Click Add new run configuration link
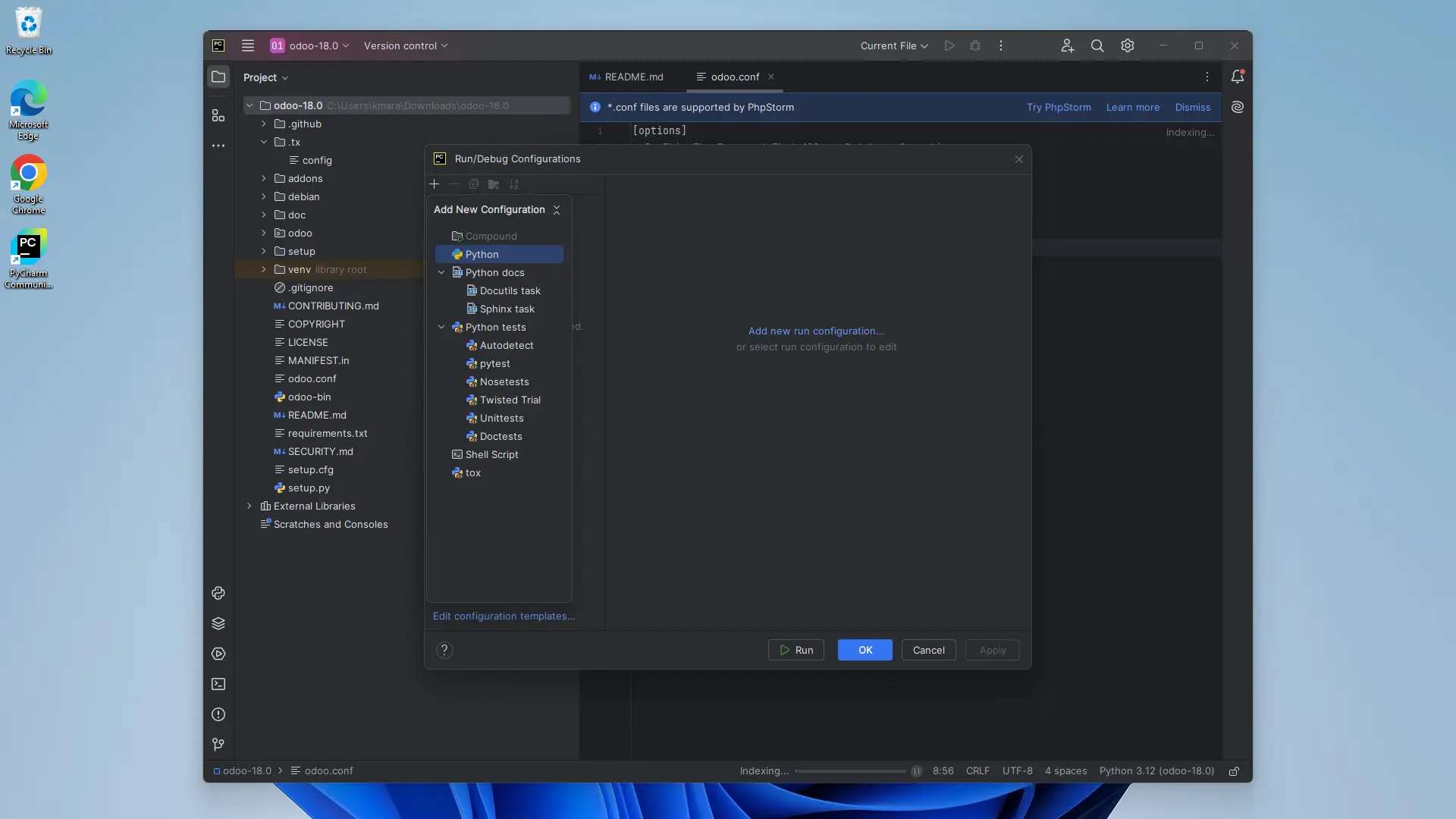The height and width of the screenshot is (819, 1456). (816, 331)
